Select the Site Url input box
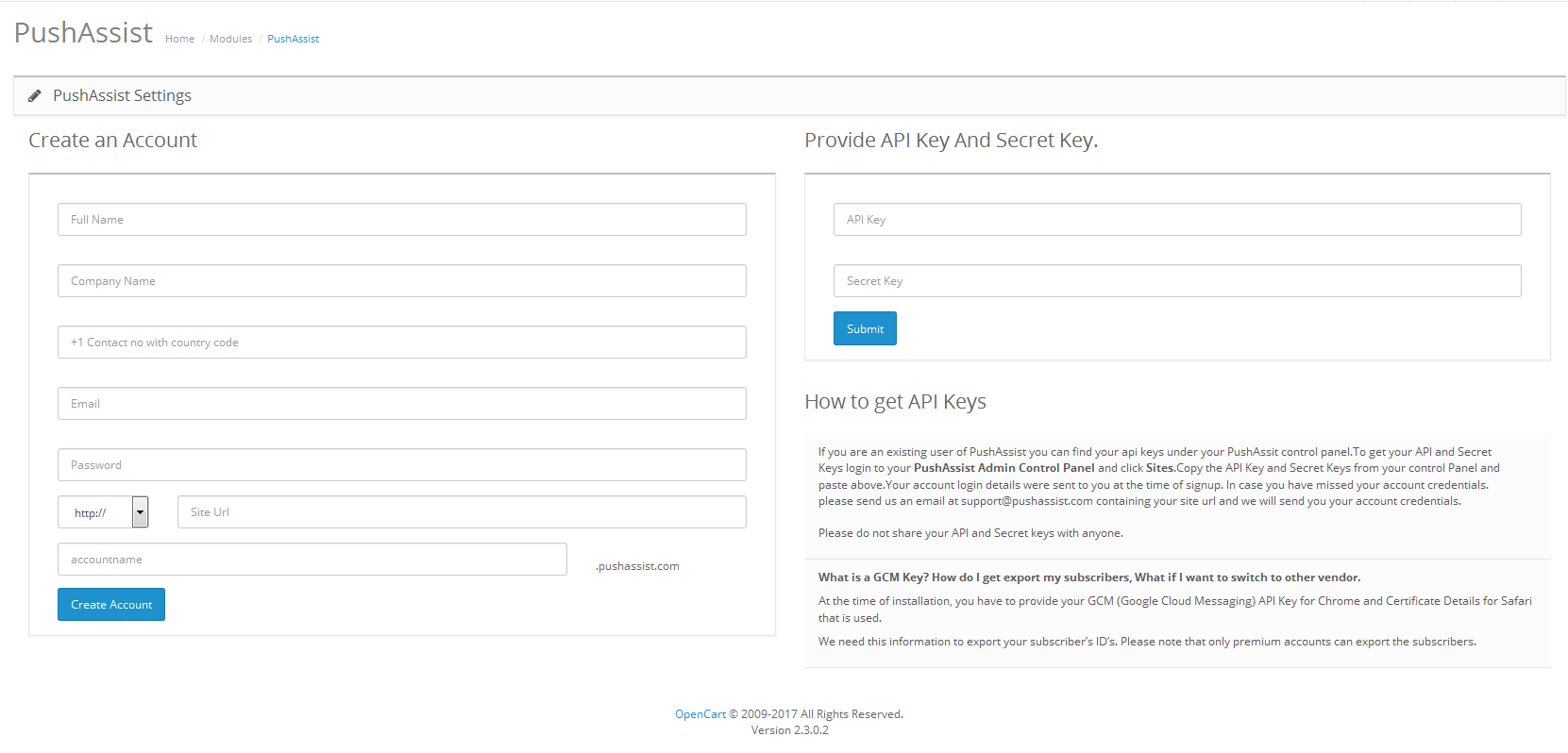The width and height of the screenshot is (1568, 753). (x=462, y=511)
